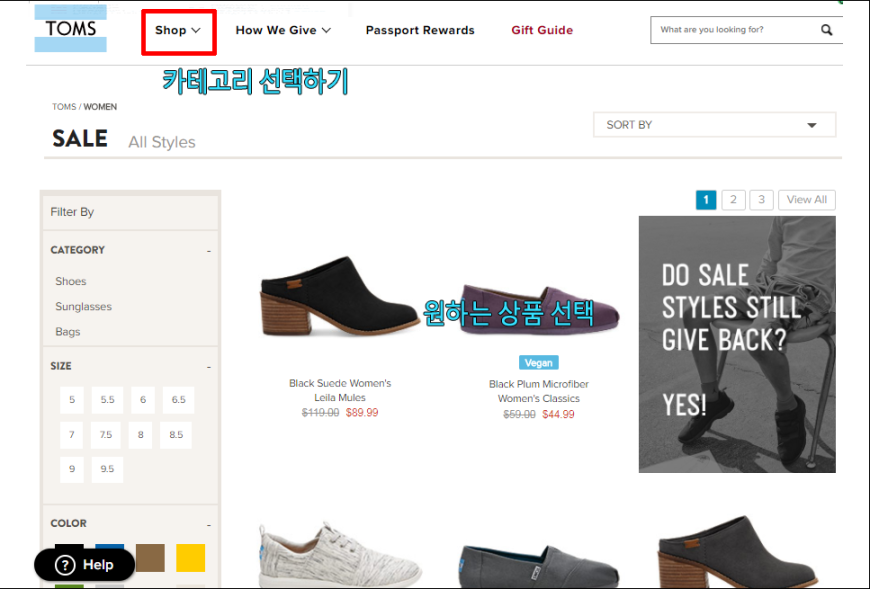Filter category by Sunglasses
Viewport: 870px width, 589px height.
pyautogui.click(x=83, y=306)
